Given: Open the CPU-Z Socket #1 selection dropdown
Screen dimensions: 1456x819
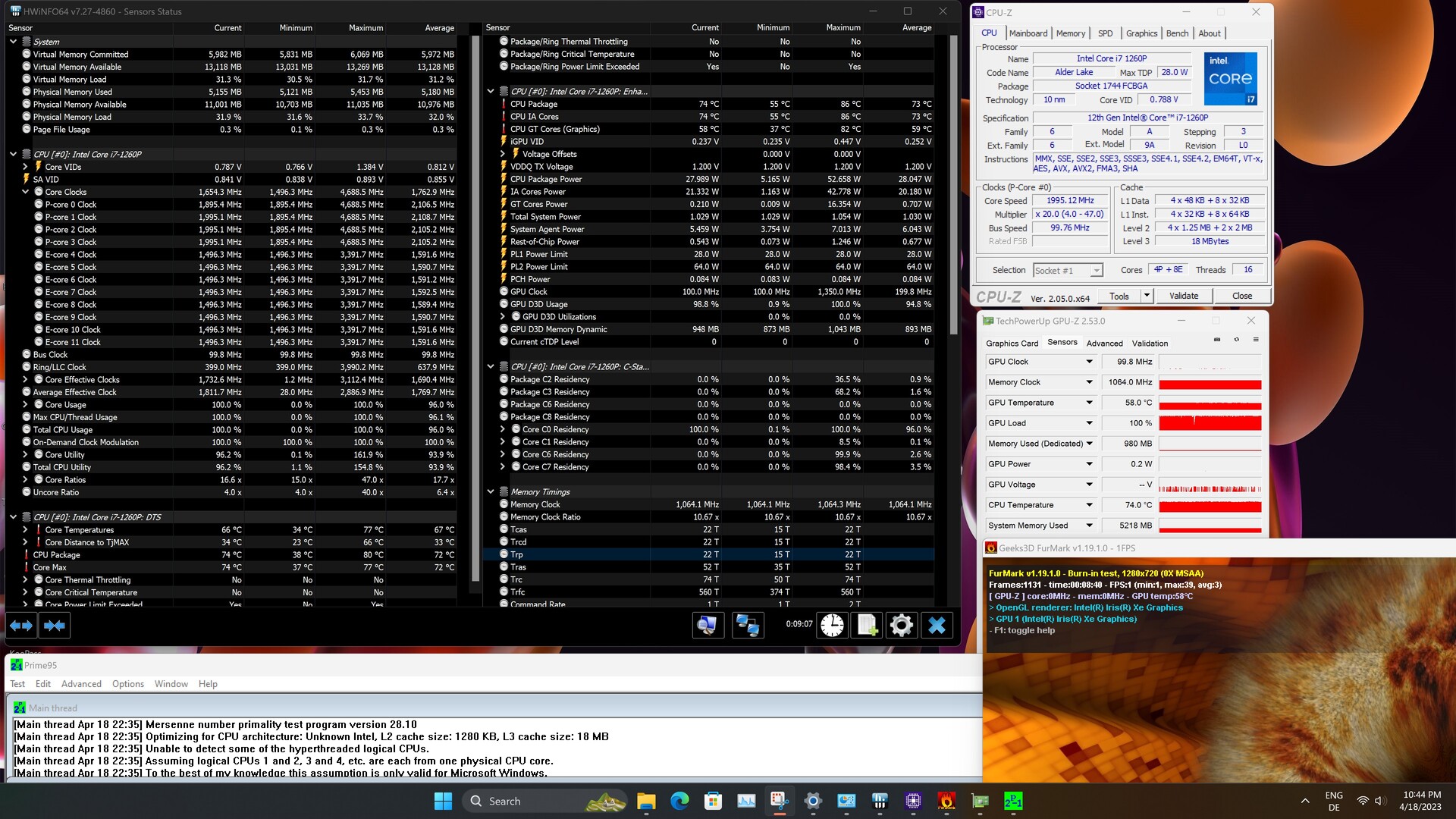Looking at the screenshot, I should coord(1096,271).
